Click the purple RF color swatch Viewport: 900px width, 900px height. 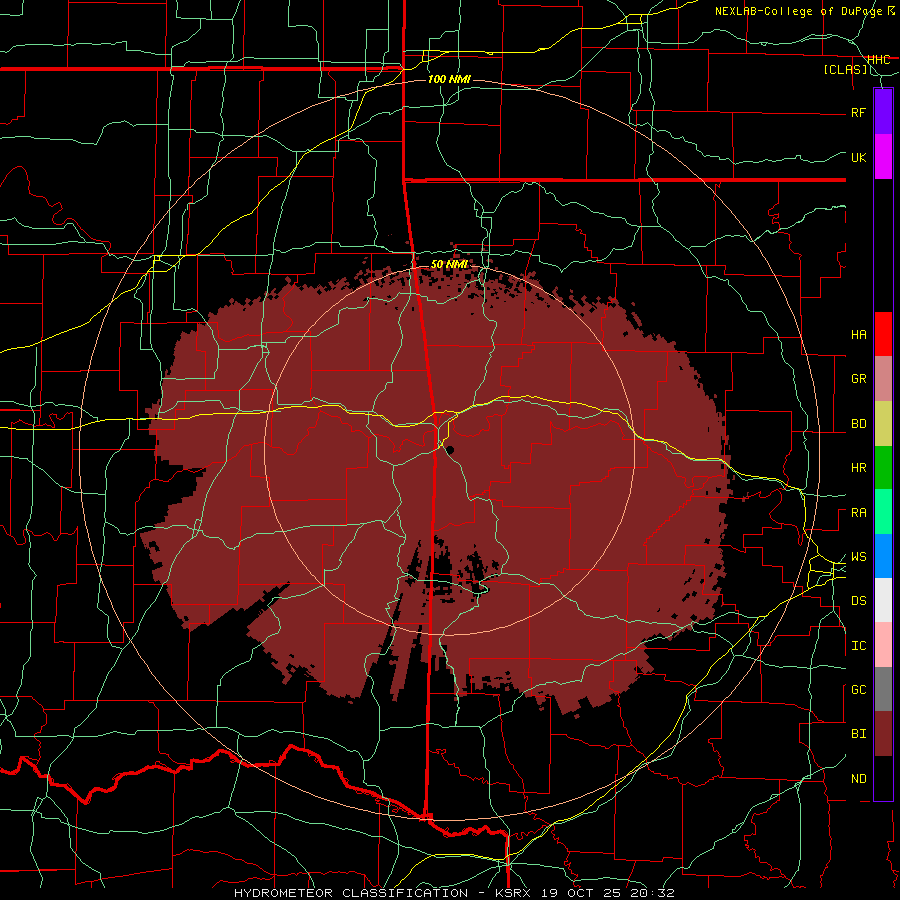(883, 112)
